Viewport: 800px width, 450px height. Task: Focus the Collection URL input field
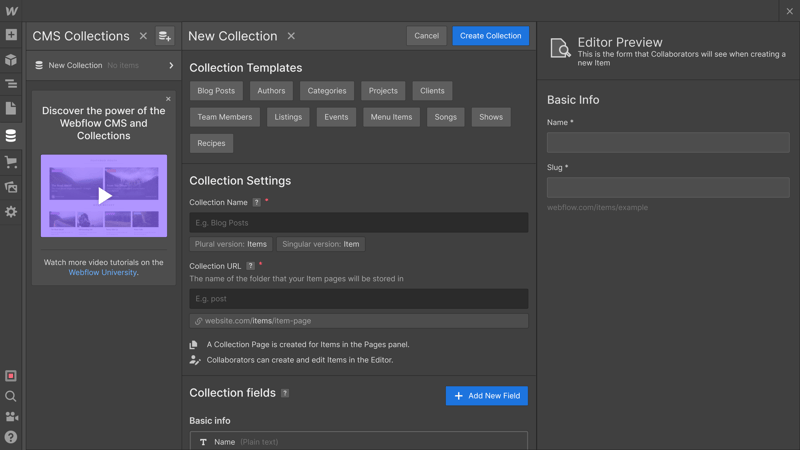(x=358, y=299)
